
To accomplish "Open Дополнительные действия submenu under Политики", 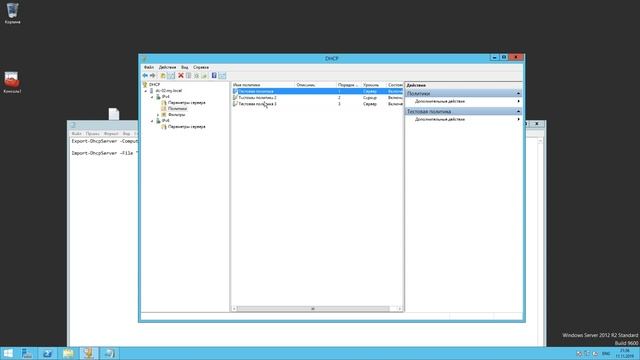I will pyautogui.click(x=464, y=101).
